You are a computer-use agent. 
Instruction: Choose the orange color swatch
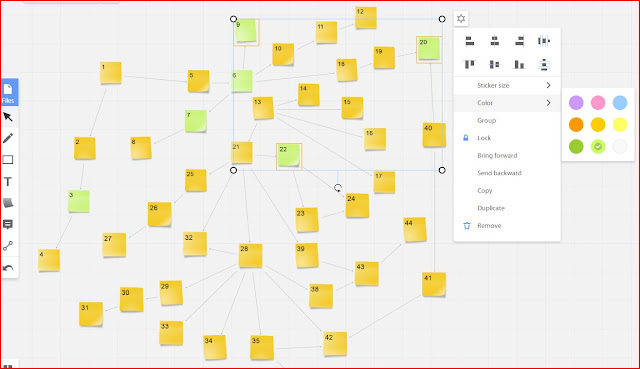[576, 124]
